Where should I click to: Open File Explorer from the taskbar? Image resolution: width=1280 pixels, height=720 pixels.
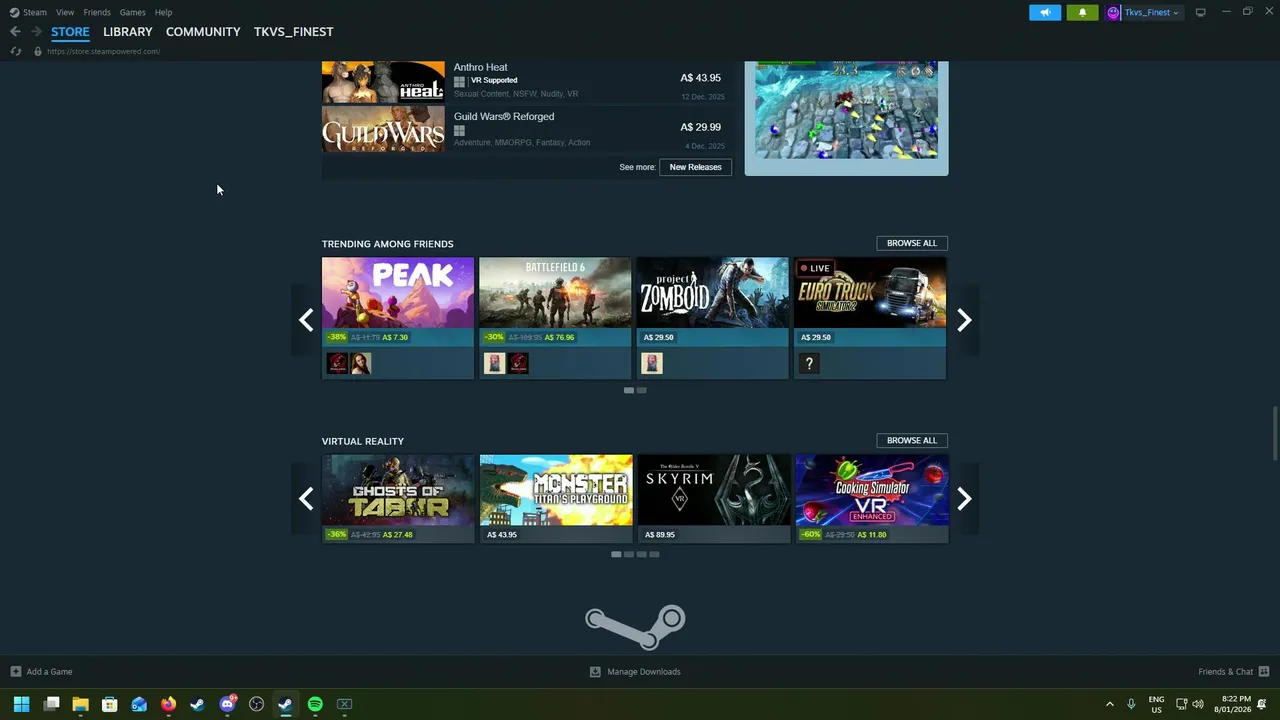80,704
